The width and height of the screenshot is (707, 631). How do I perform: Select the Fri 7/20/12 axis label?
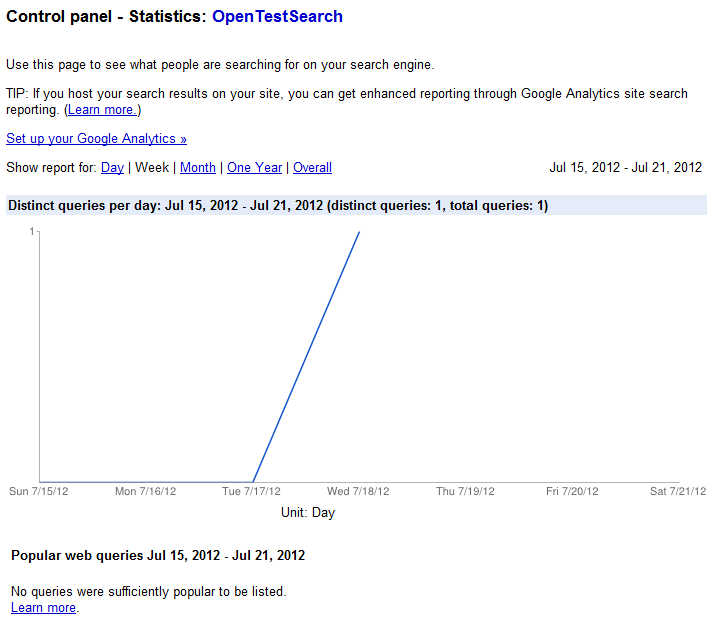(x=572, y=491)
